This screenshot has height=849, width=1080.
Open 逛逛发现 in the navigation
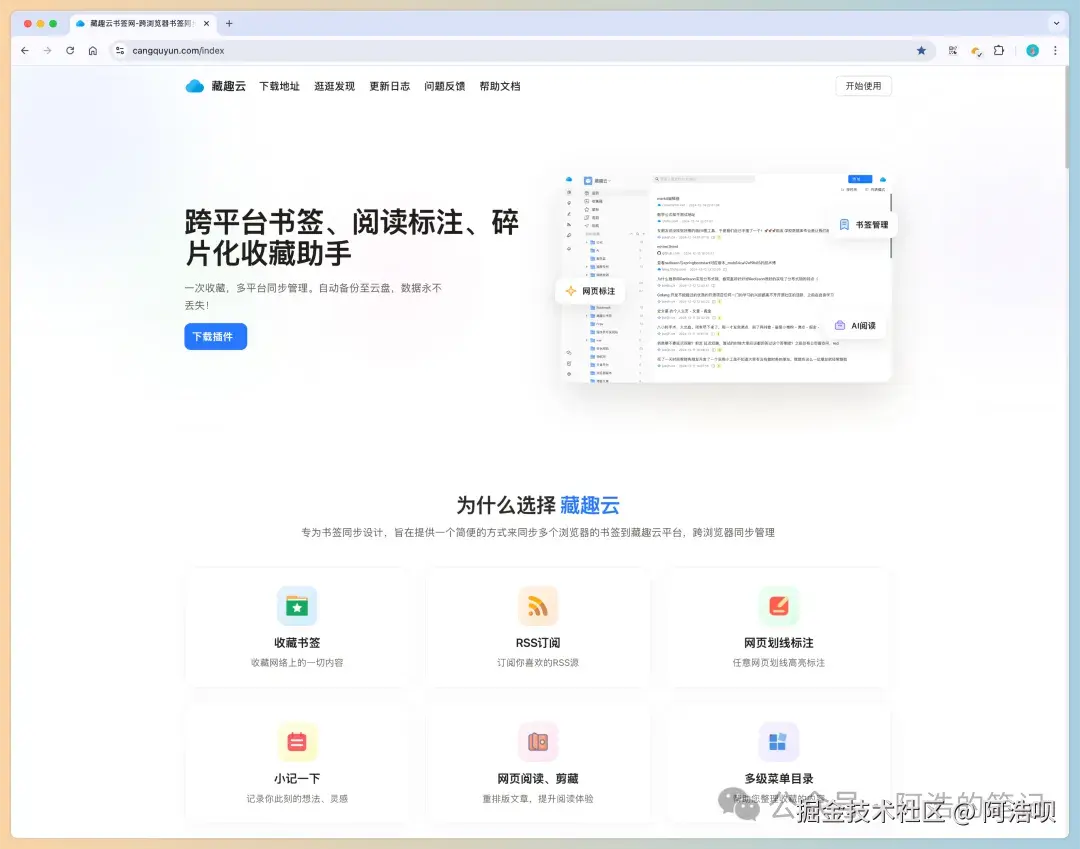(335, 86)
